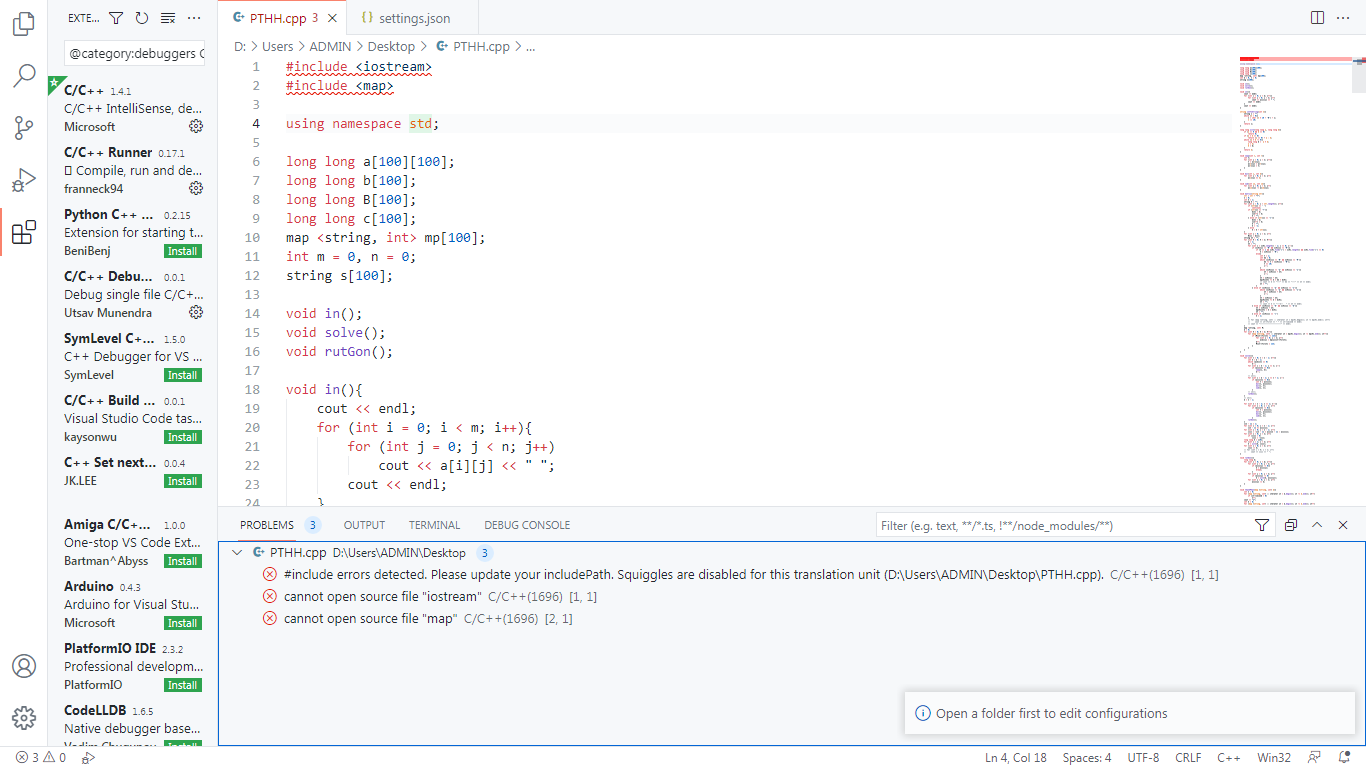Image resolution: width=1366 pixels, height=768 pixels.
Task: Install the Arduino extension by Microsoft
Action: [x=183, y=623]
